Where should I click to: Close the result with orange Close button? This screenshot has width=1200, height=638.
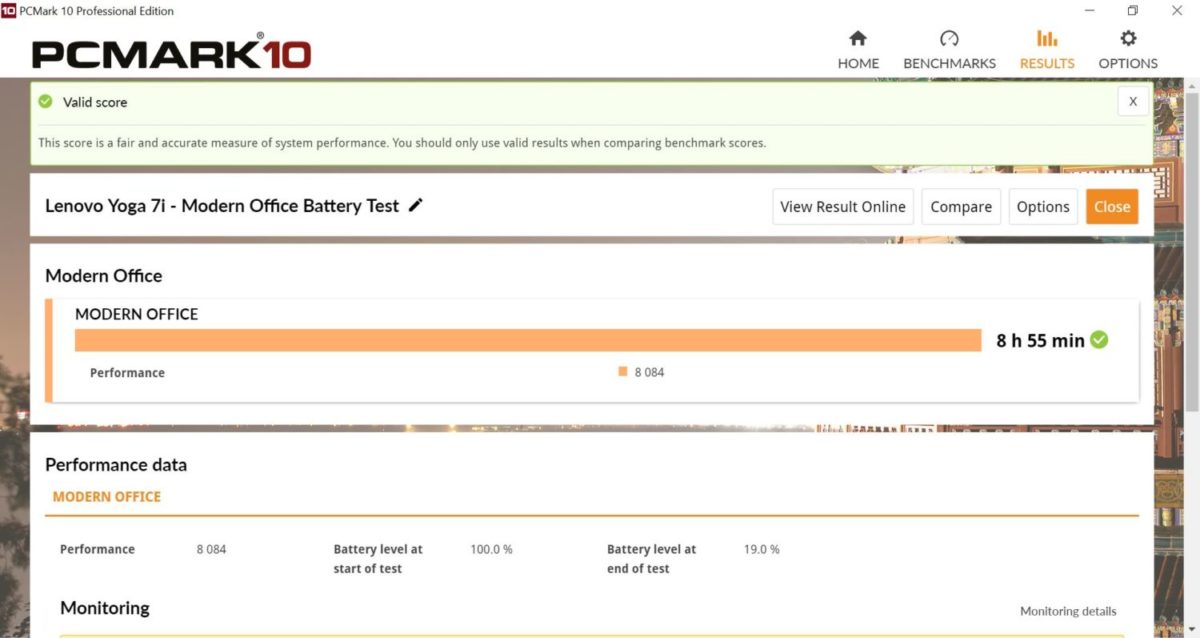click(x=1112, y=207)
